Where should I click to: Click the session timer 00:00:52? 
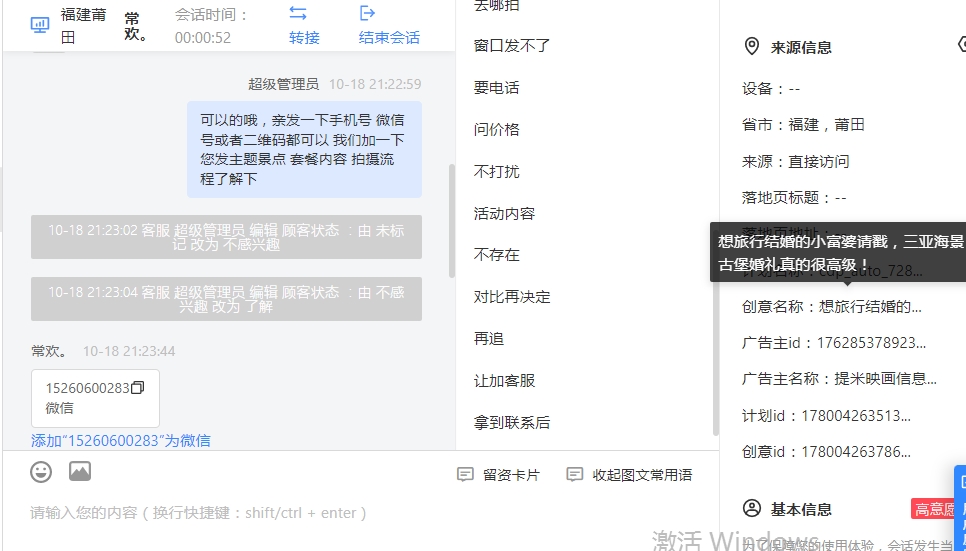[x=203, y=38]
